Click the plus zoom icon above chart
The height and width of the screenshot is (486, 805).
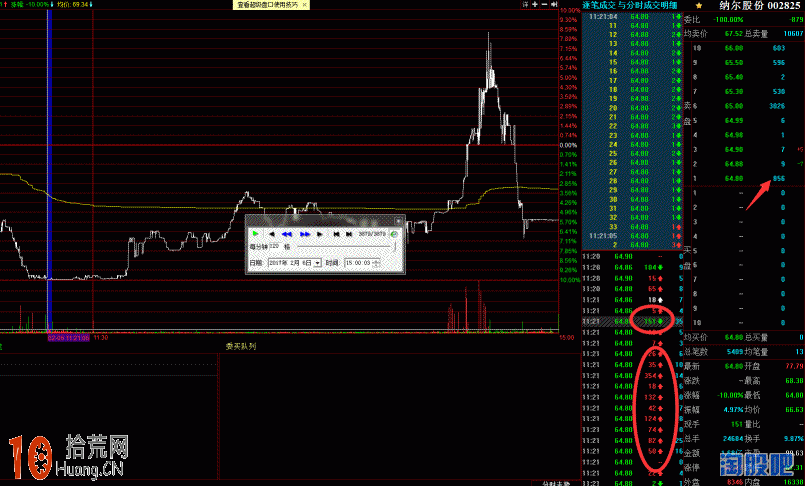tap(535, 4)
